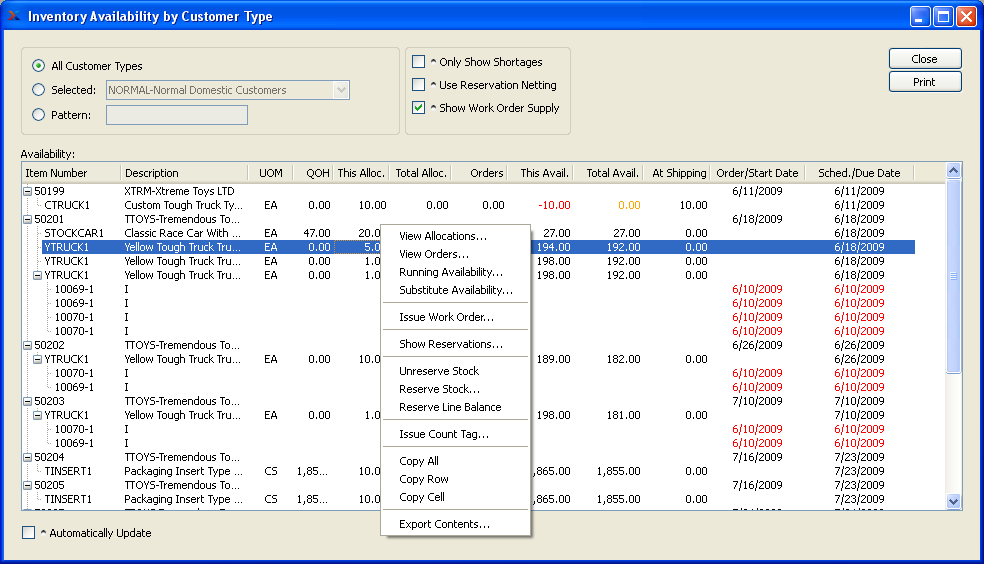Enable the Automatically Update checkbox
Viewport: 984px width, 564px height.
[29, 533]
